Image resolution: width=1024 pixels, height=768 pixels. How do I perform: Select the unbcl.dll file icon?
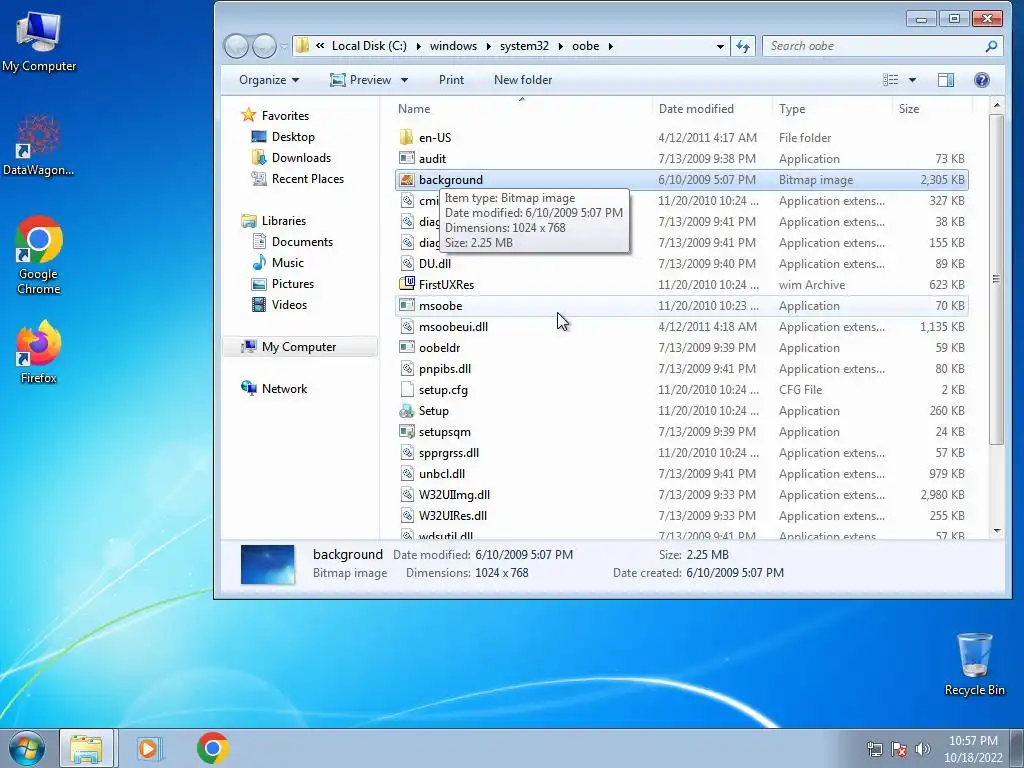point(406,473)
